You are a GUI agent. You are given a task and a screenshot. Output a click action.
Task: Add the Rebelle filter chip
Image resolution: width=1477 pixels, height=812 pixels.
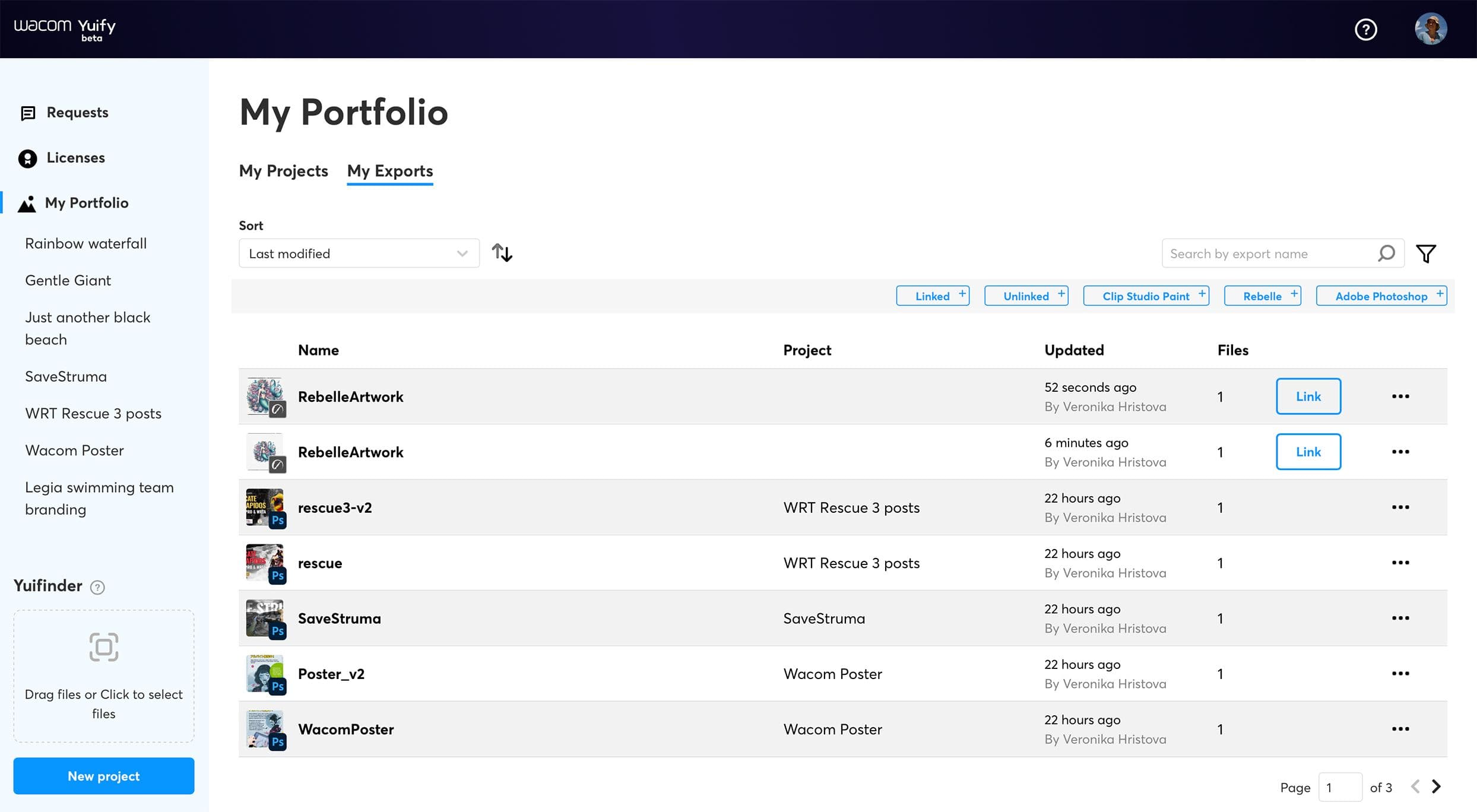1263,296
